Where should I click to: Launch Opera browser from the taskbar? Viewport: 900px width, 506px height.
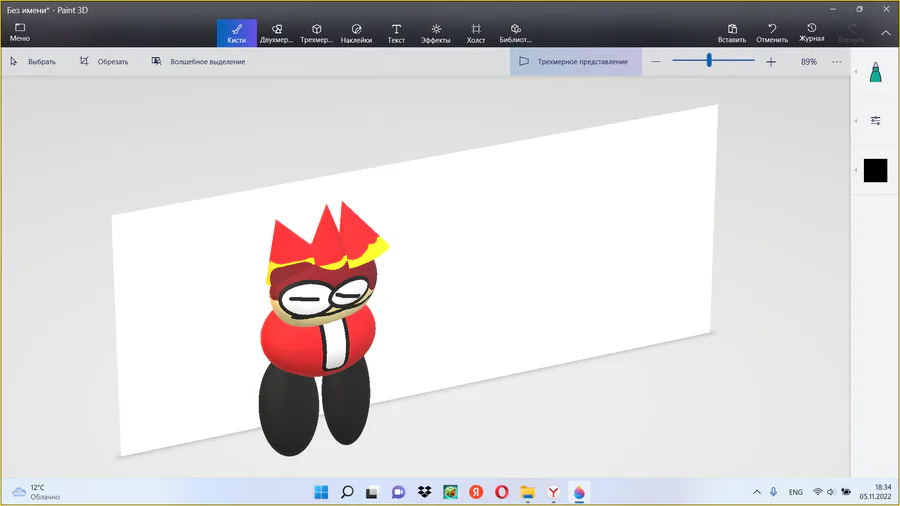502,492
